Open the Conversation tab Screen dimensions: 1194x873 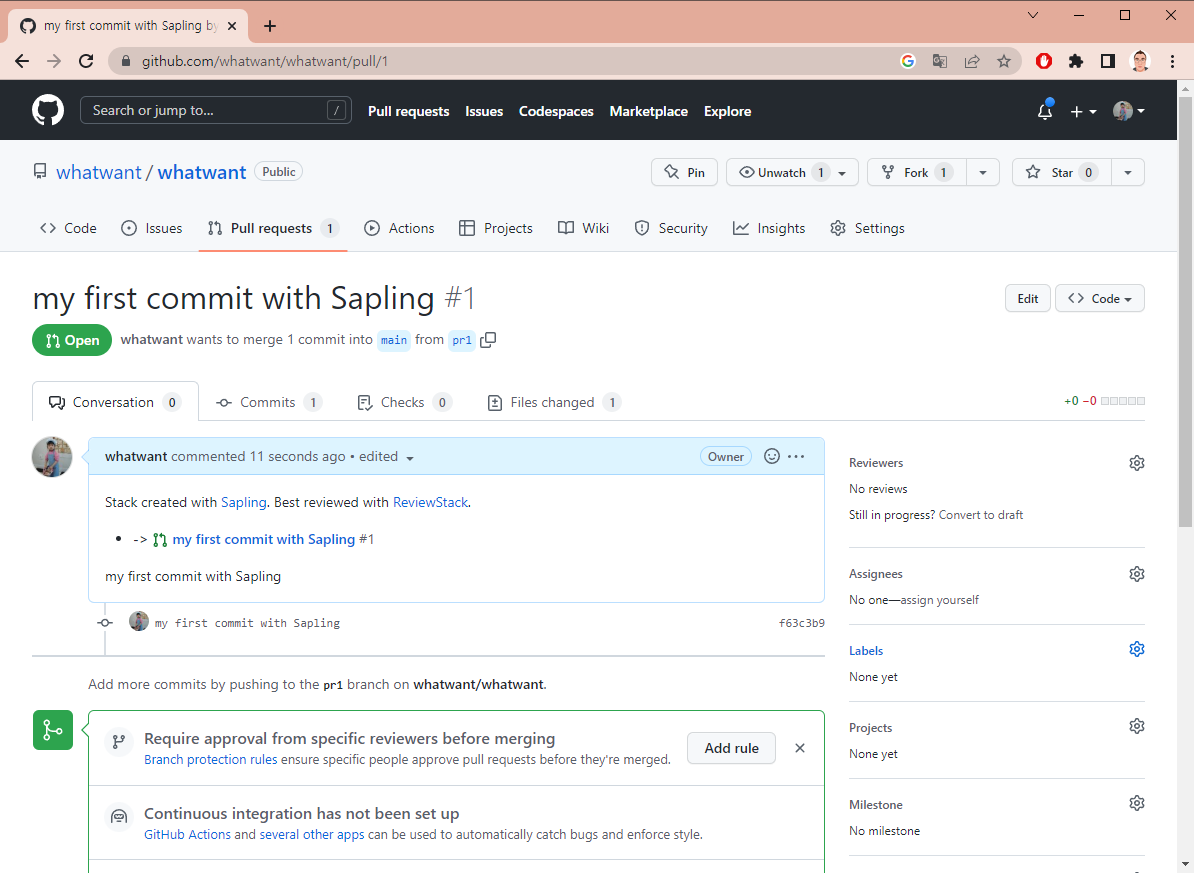coord(115,402)
